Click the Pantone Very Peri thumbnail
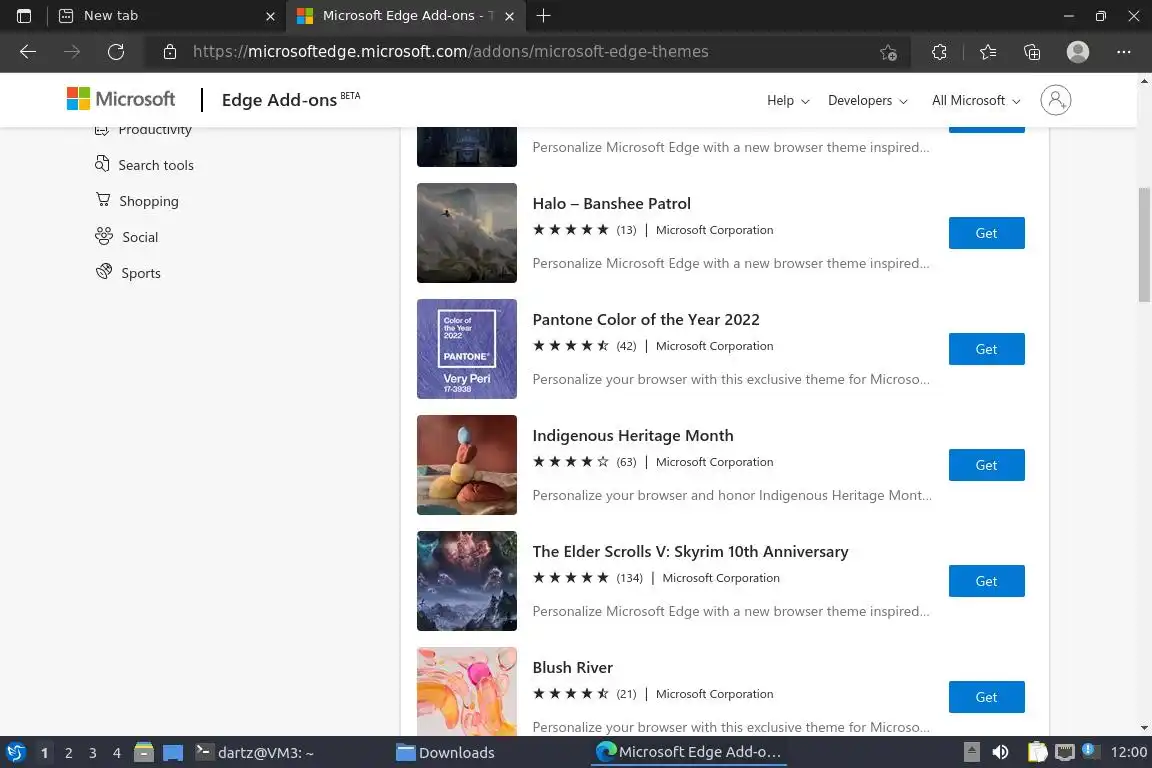The height and width of the screenshot is (768, 1152). tap(467, 349)
